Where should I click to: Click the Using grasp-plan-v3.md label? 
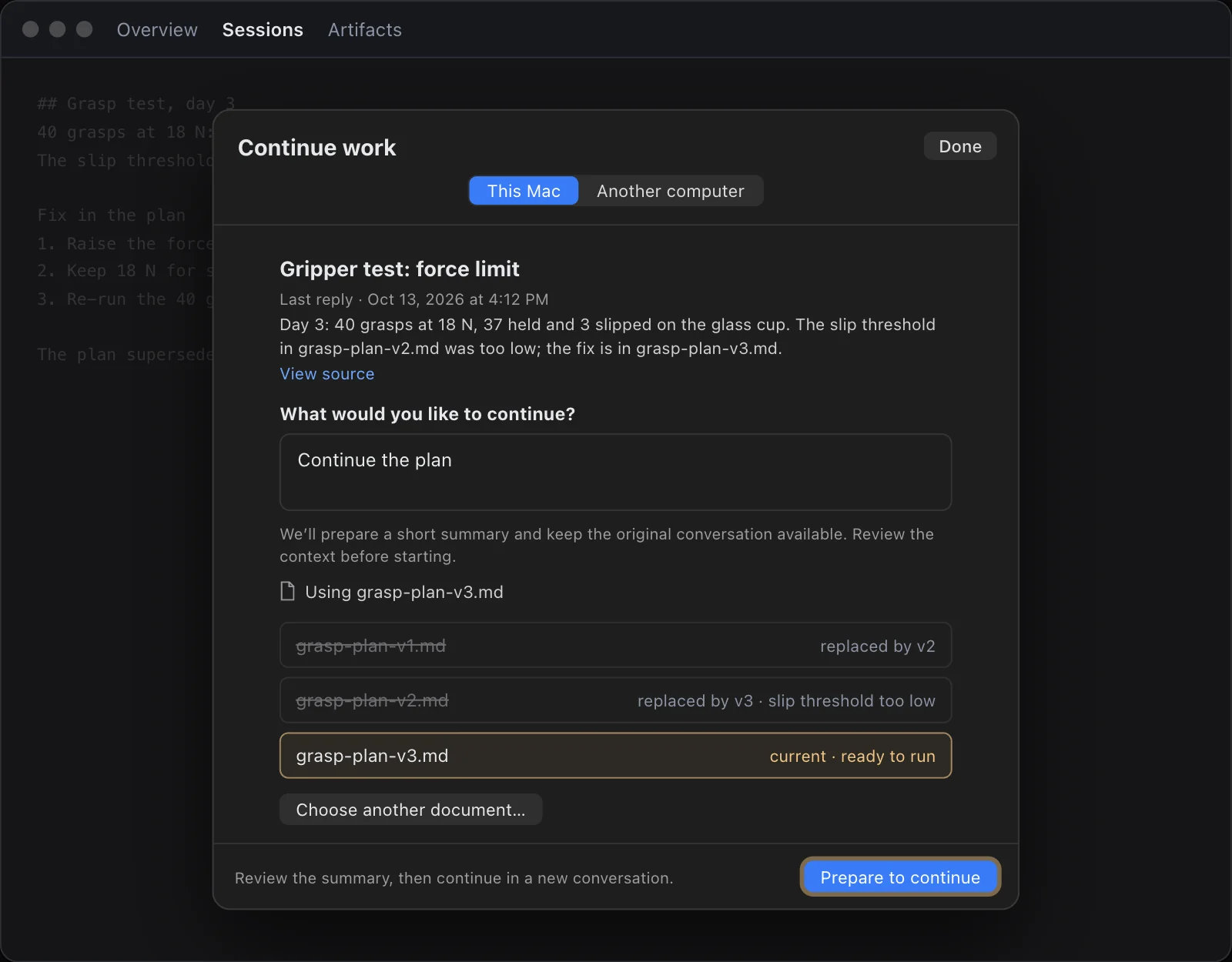click(x=404, y=592)
